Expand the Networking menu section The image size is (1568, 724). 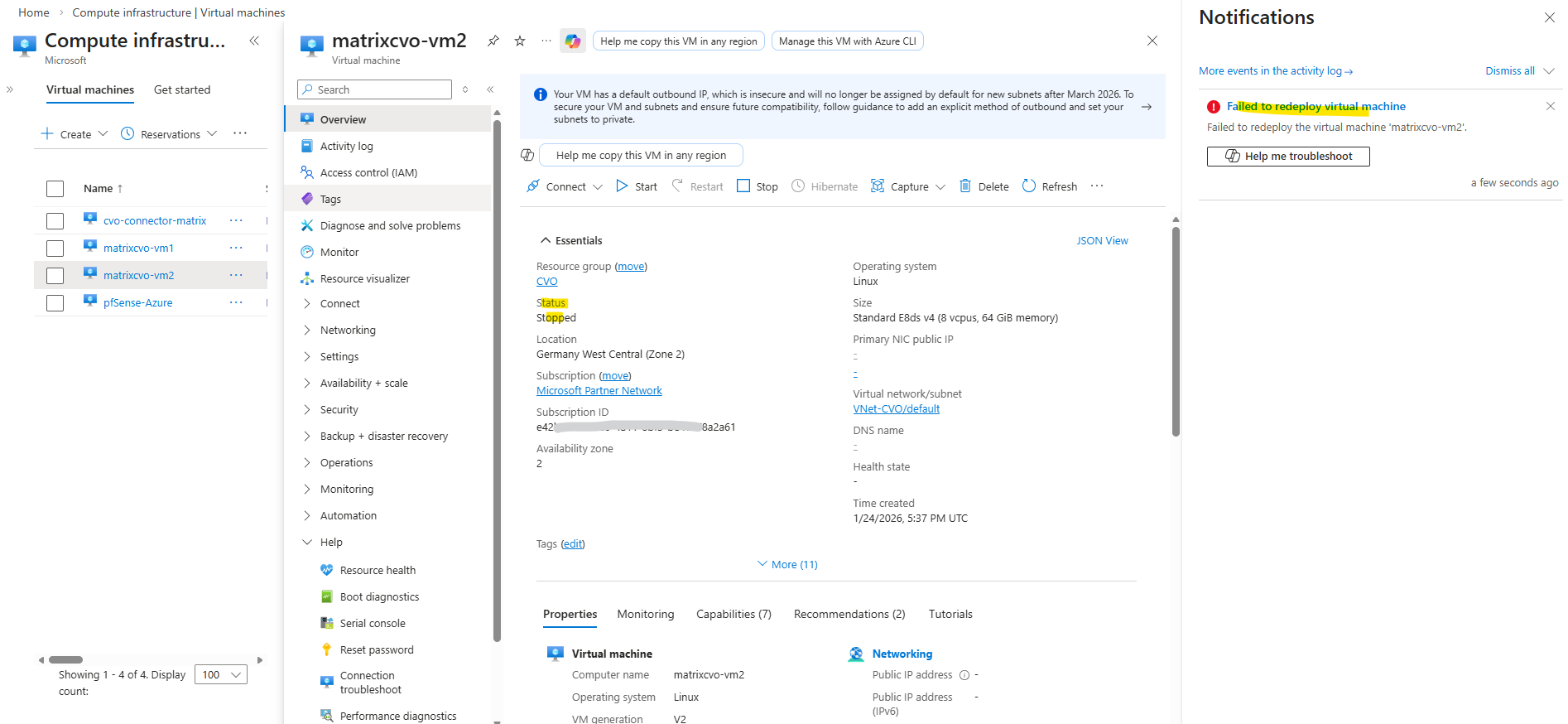click(348, 331)
